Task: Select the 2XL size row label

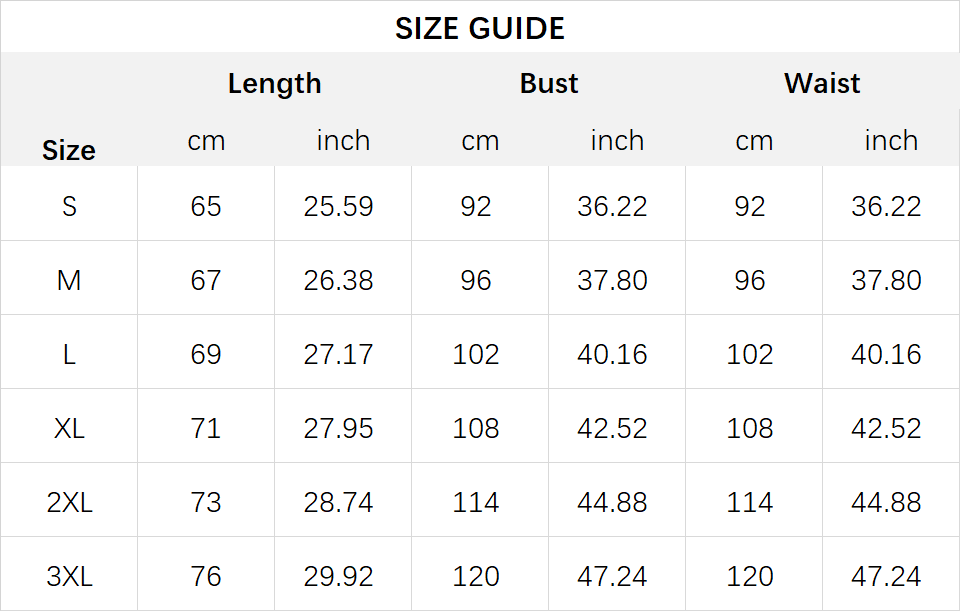Action: click(69, 503)
